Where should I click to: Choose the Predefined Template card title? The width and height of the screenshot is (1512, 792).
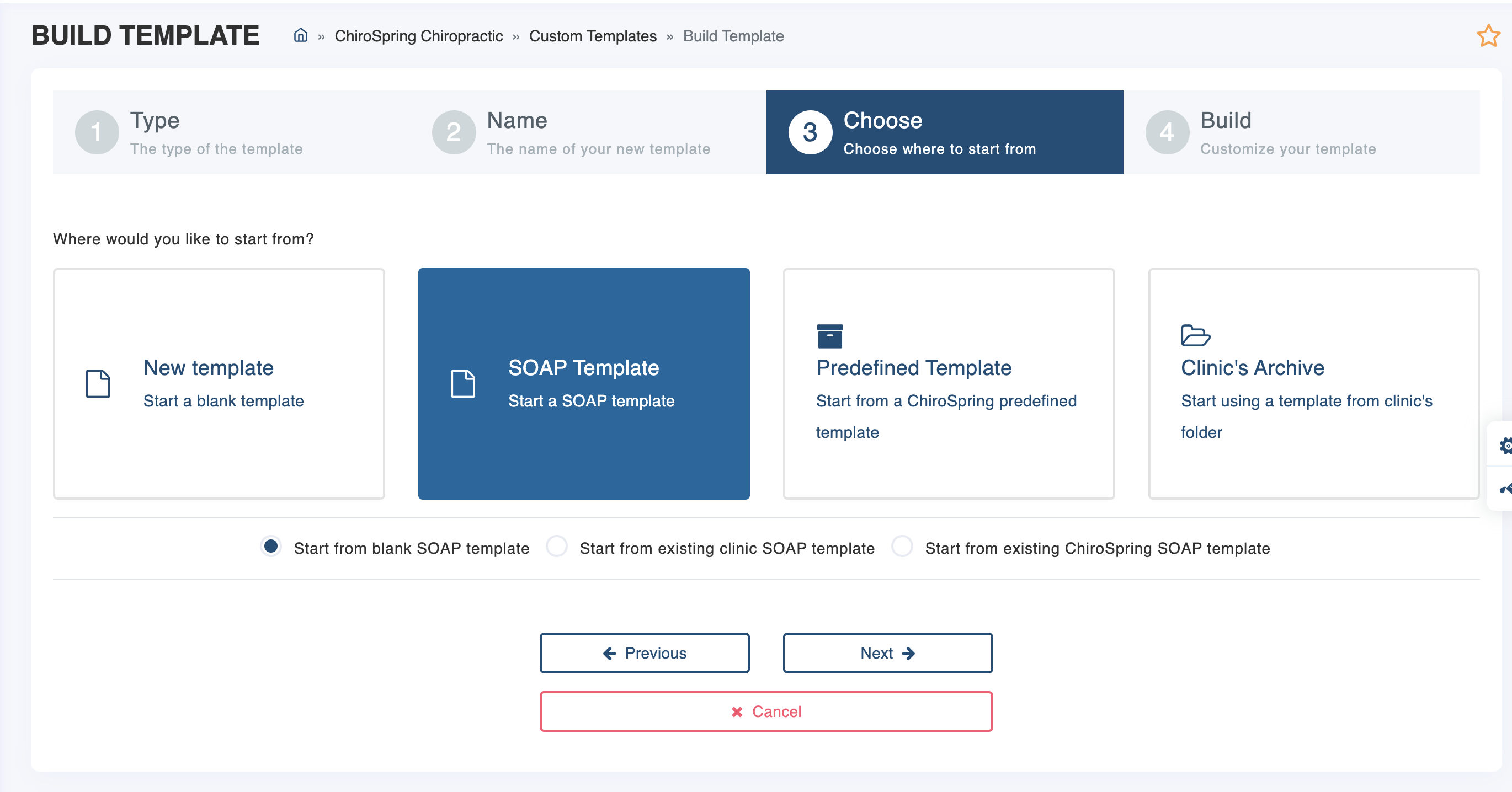913,368
